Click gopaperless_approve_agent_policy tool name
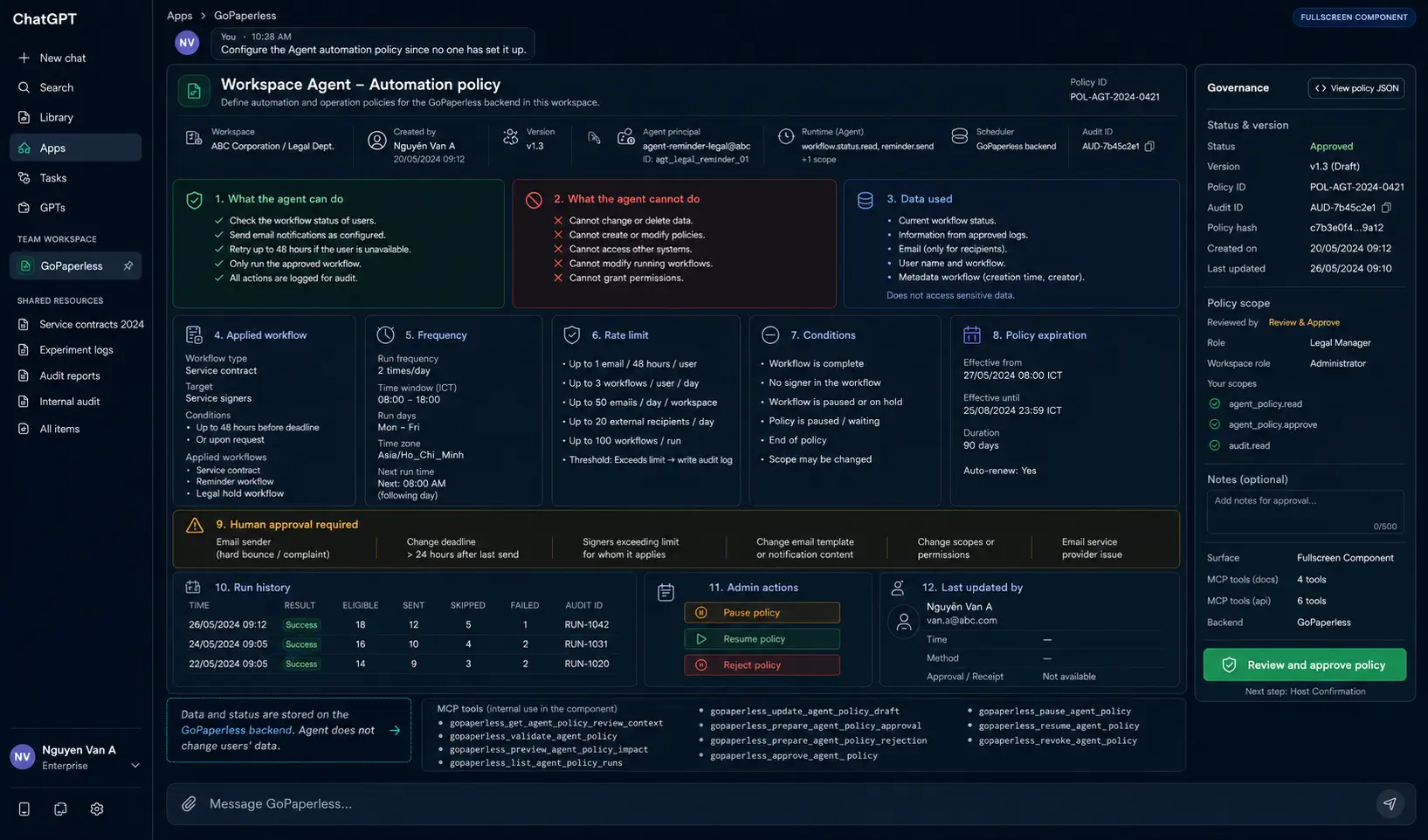This screenshot has height=840, width=1428. tap(794, 756)
